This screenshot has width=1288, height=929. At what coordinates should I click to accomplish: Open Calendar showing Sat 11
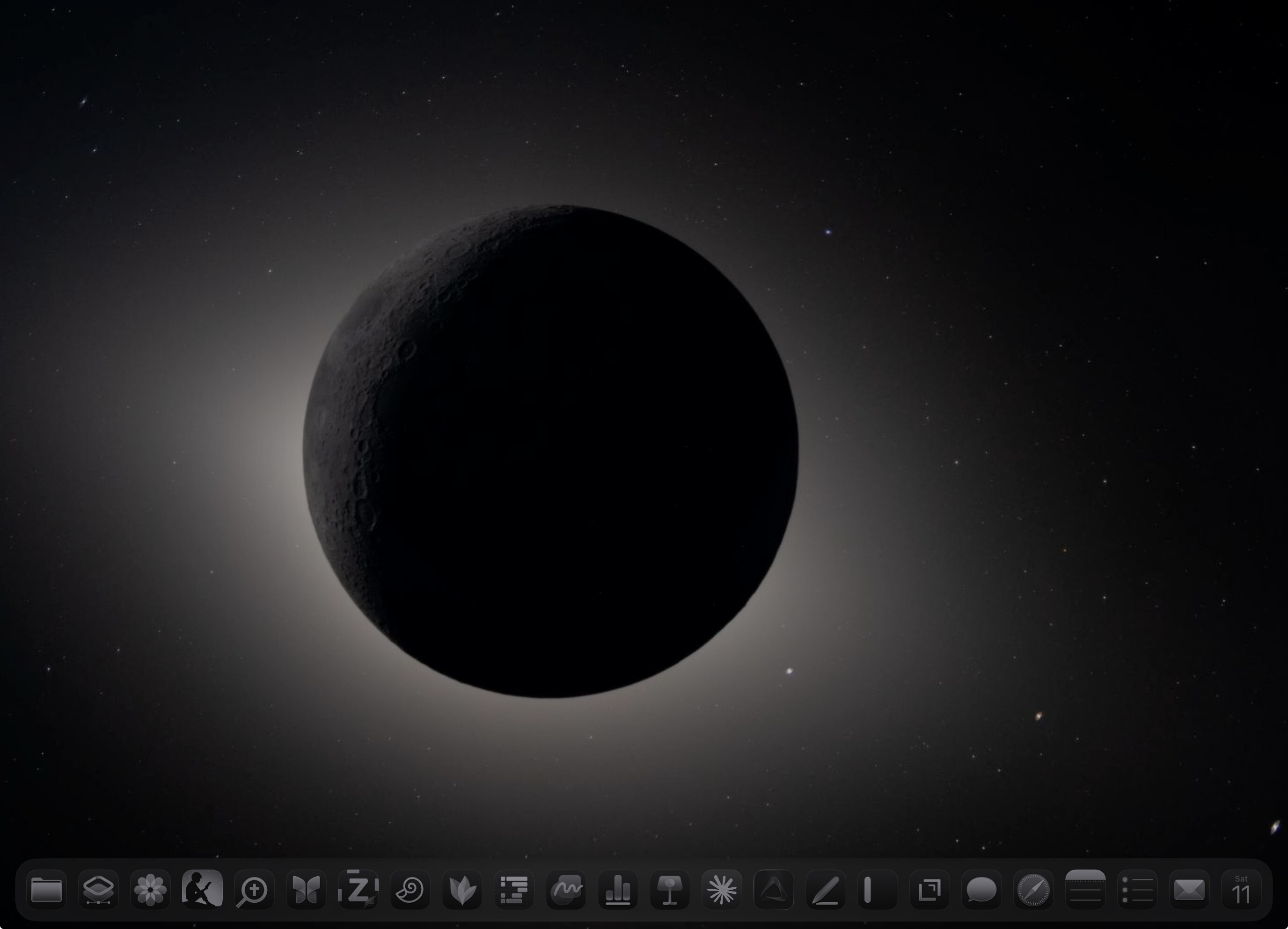[x=1242, y=890]
